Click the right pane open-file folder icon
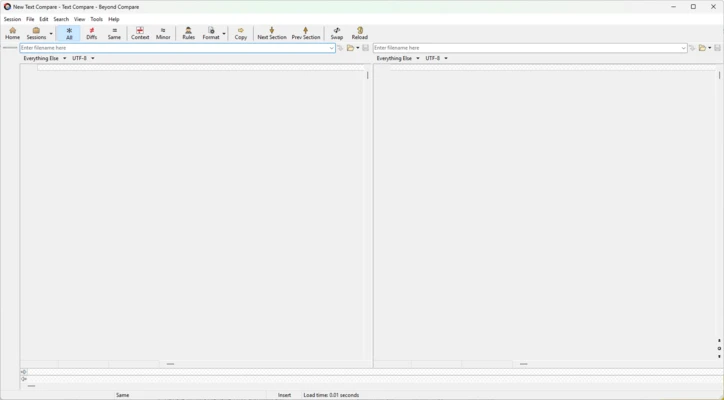Image resolution: width=724 pixels, height=400 pixels. click(702, 48)
